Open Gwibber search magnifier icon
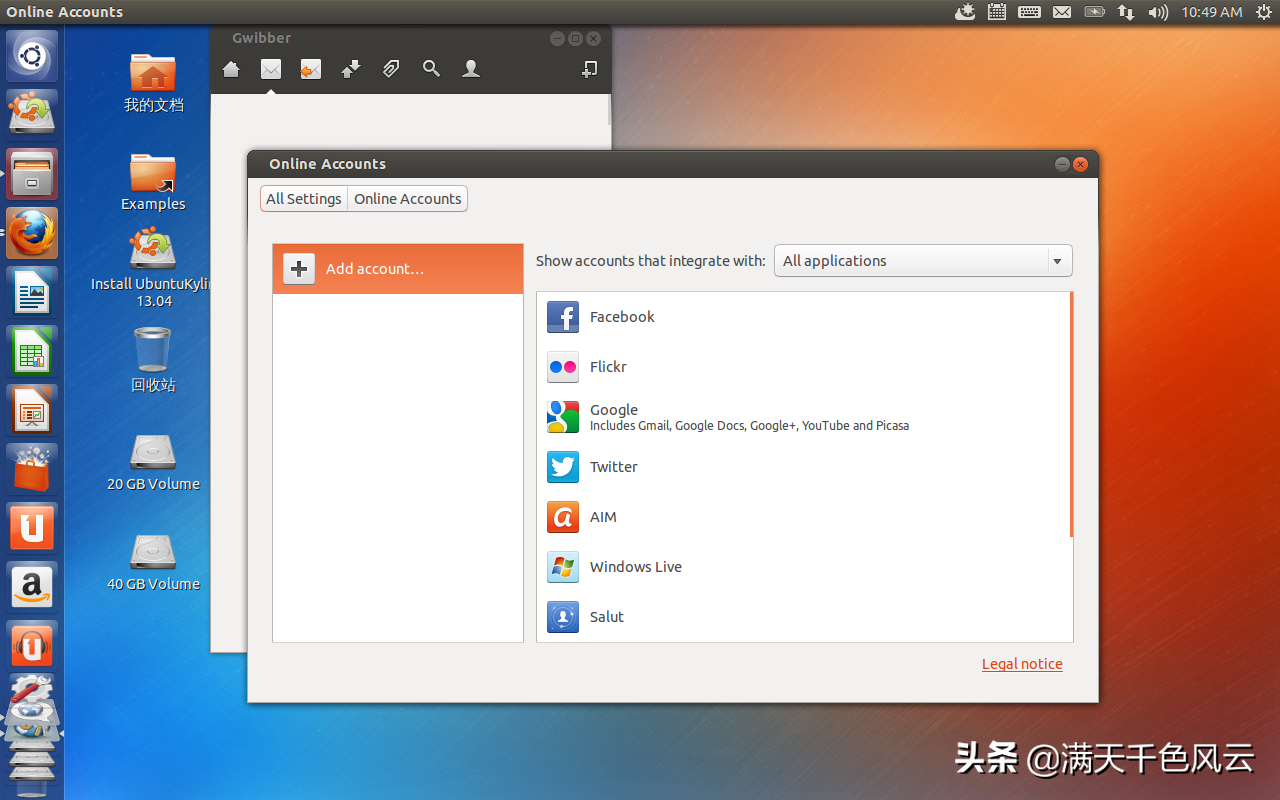 pyautogui.click(x=431, y=69)
